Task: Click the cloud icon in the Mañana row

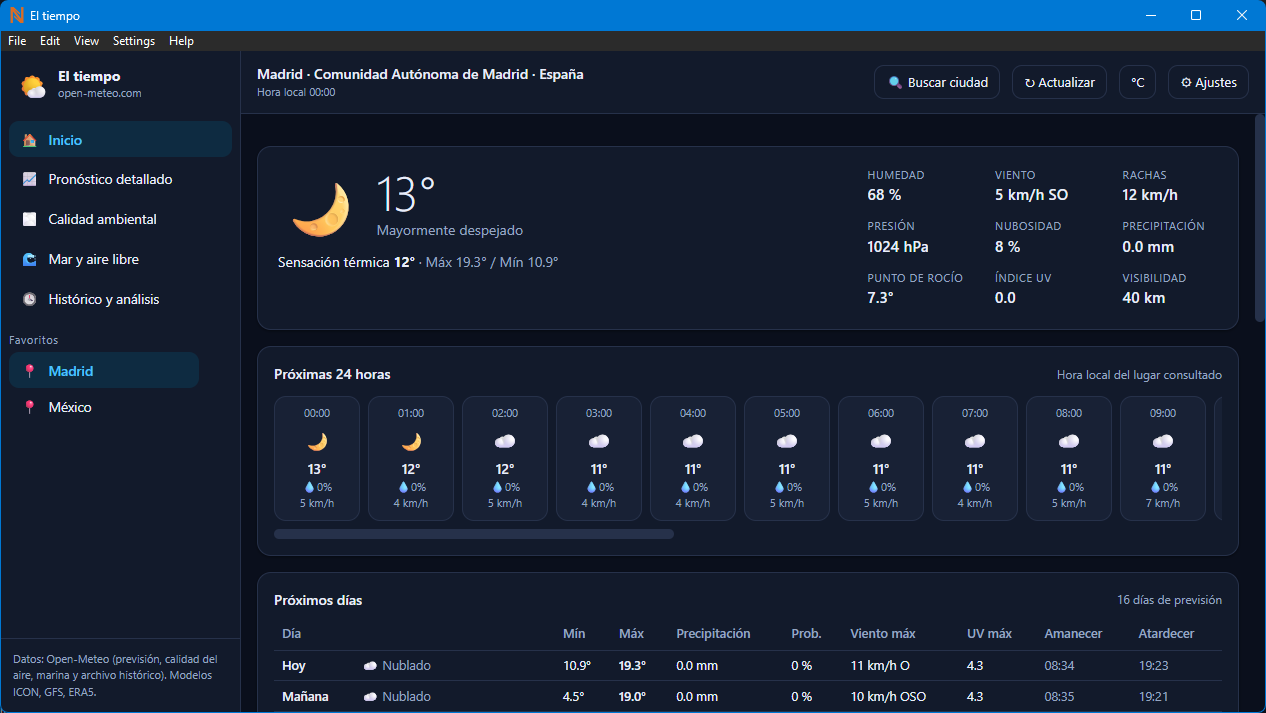Action: click(x=370, y=697)
